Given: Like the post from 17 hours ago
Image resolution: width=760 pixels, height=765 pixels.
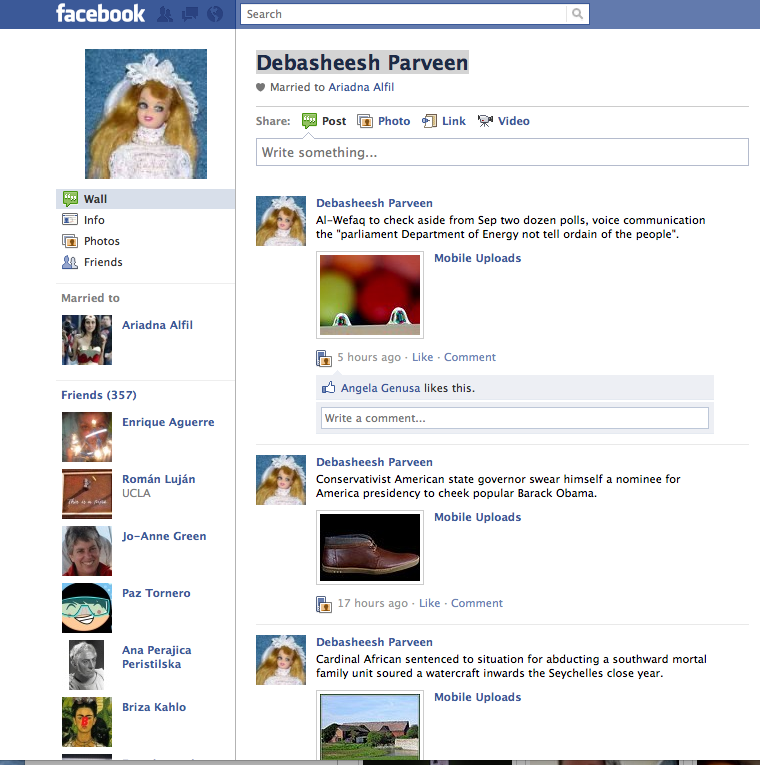Looking at the screenshot, I should (429, 603).
